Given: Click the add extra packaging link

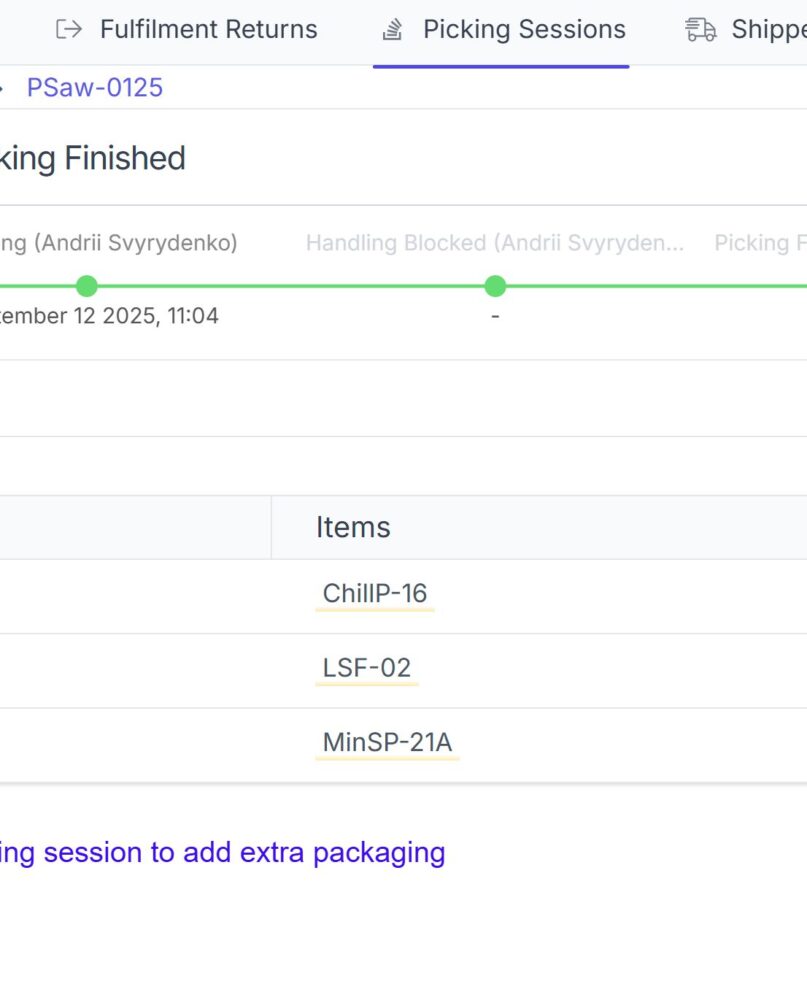Looking at the screenshot, I should (x=220, y=852).
